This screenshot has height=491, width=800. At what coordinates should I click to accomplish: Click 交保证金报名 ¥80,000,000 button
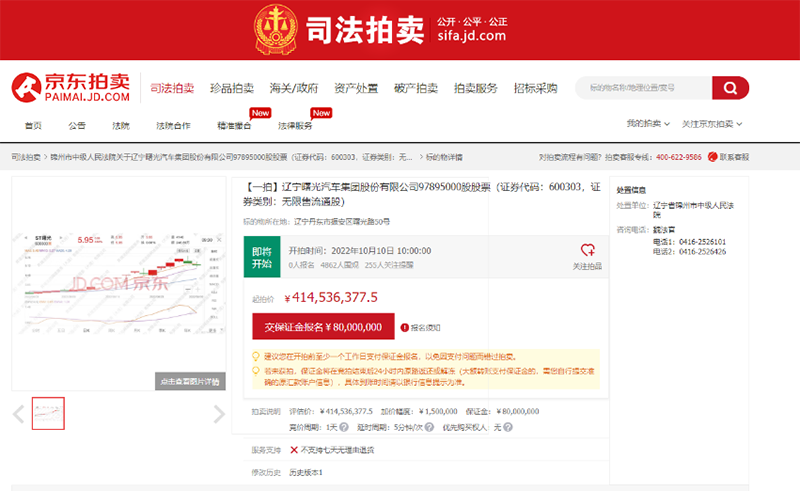pos(323,327)
